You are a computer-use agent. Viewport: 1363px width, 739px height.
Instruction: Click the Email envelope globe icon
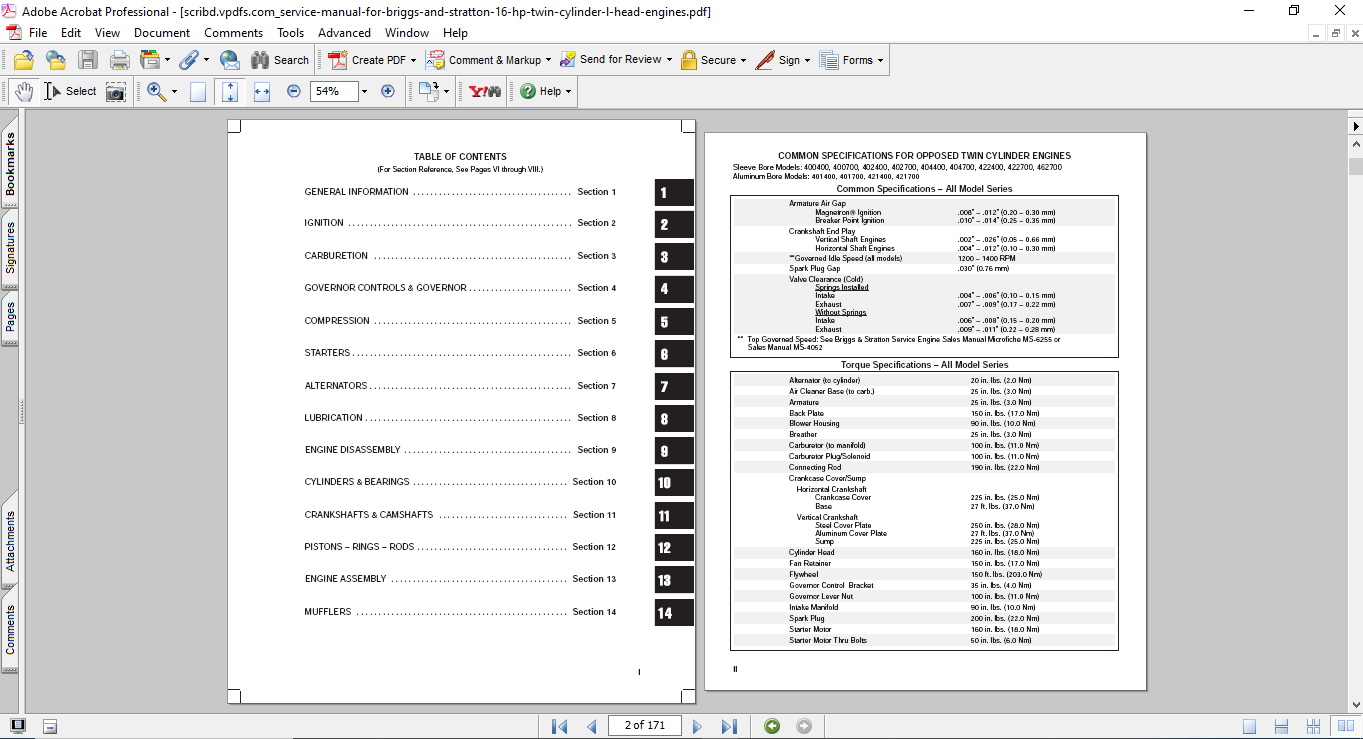tap(229, 60)
